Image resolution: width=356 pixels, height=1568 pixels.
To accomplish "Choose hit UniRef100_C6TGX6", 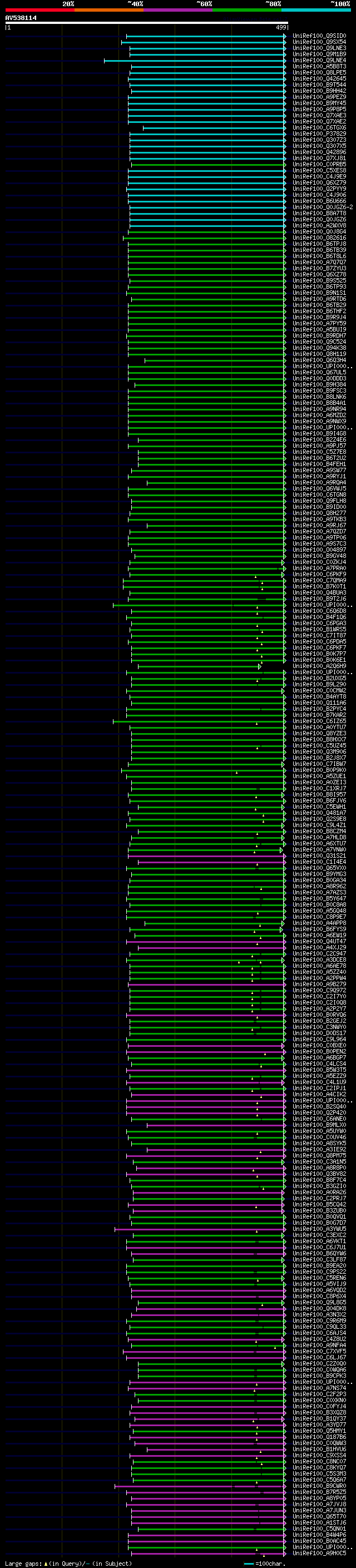I will (x=319, y=128).
